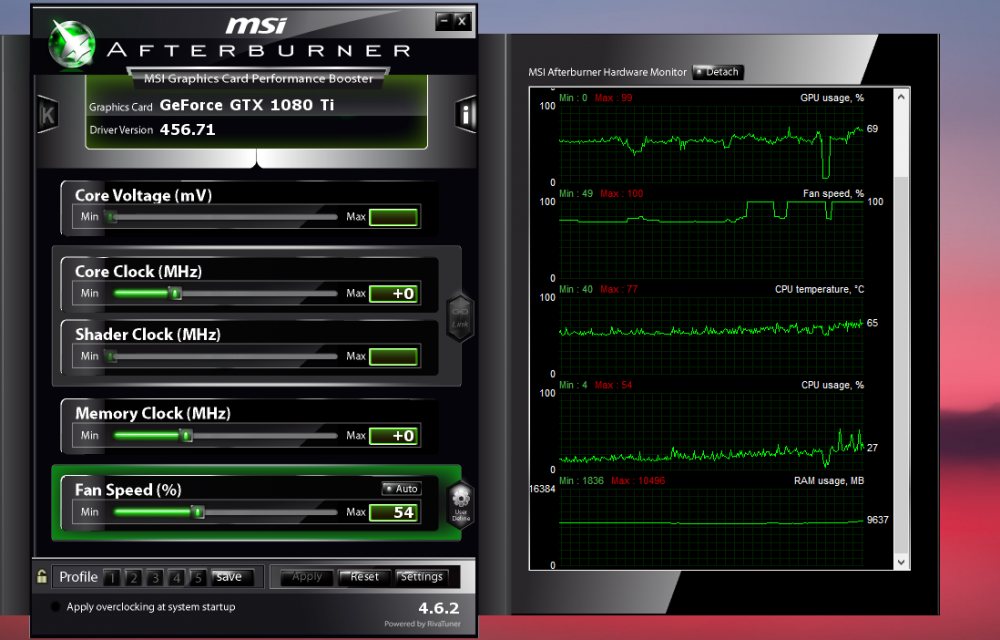Close the MSI Afterburner window
The image size is (1000, 640).
click(461, 21)
